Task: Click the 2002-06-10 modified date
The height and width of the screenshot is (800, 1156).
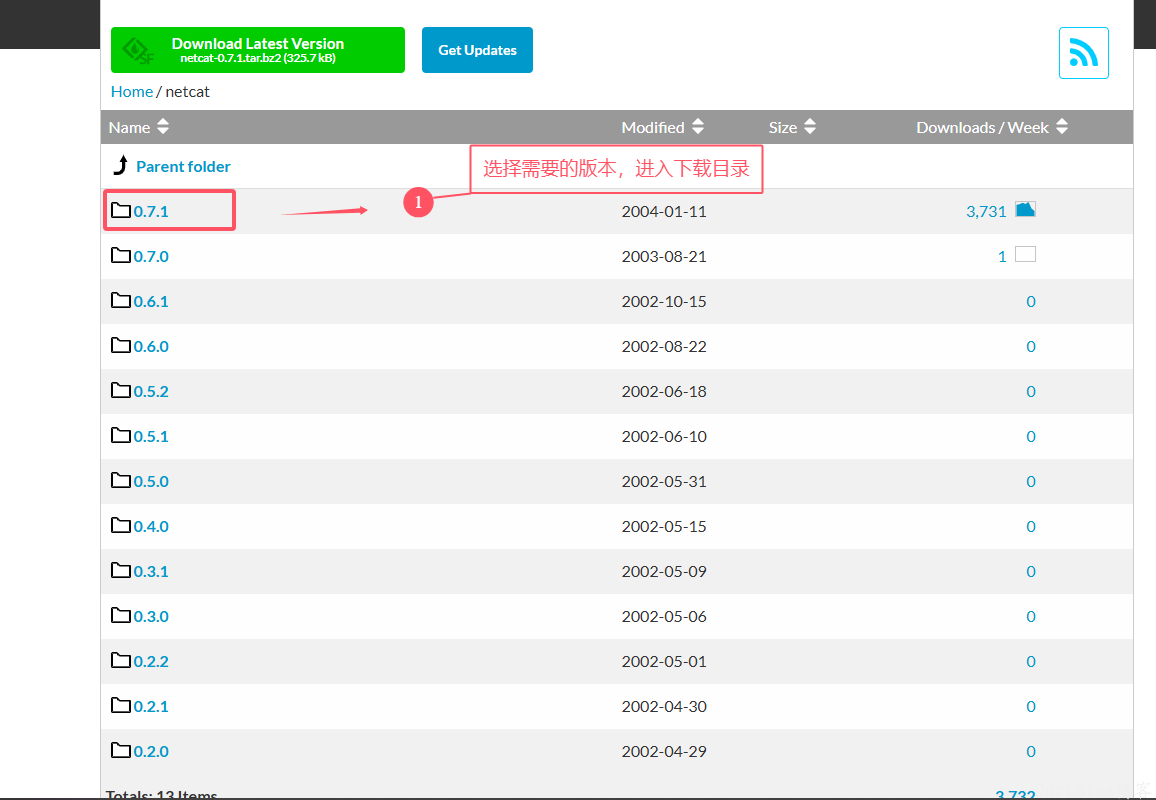Action: tap(664, 436)
